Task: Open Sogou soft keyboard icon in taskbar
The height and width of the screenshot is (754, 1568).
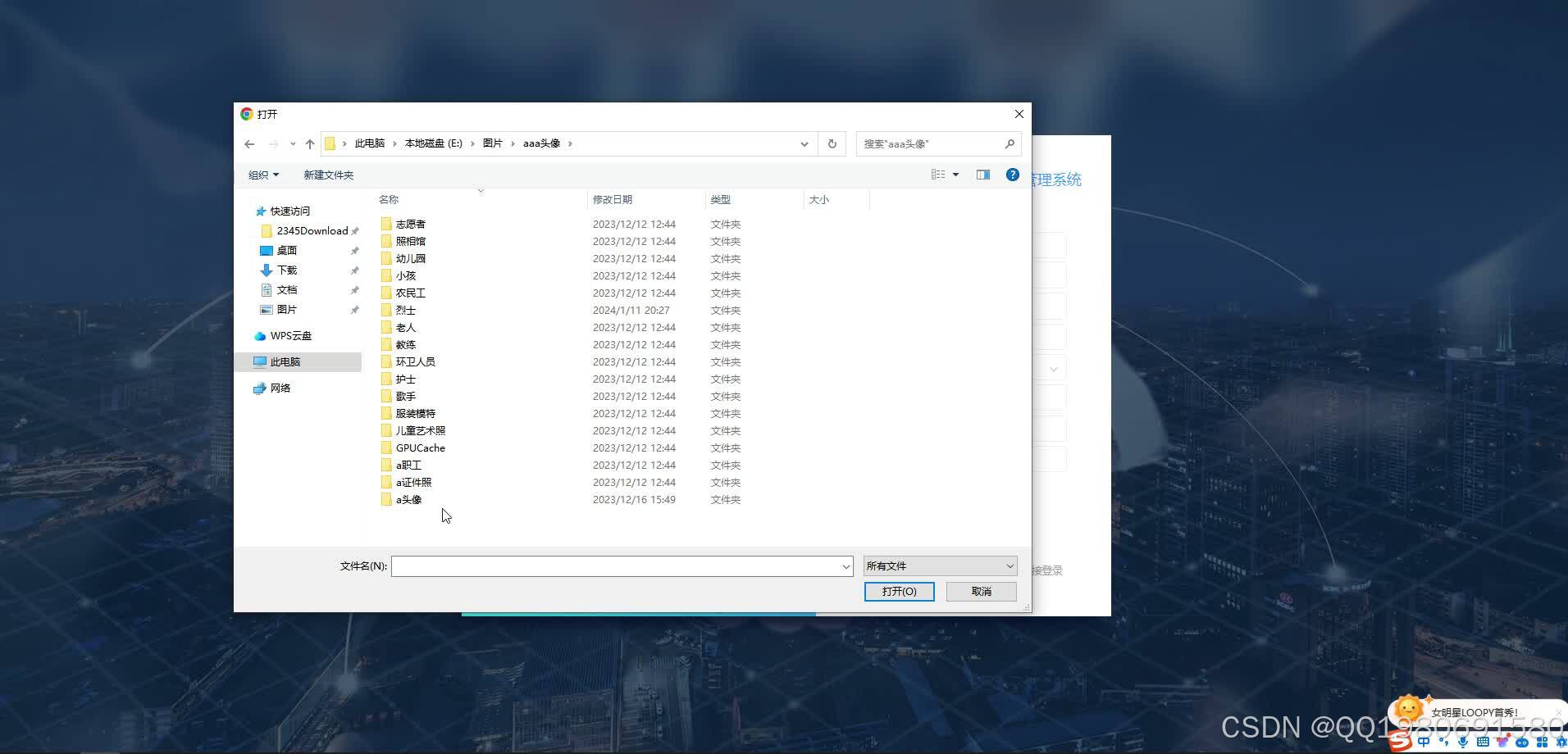Action: click(1482, 743)
